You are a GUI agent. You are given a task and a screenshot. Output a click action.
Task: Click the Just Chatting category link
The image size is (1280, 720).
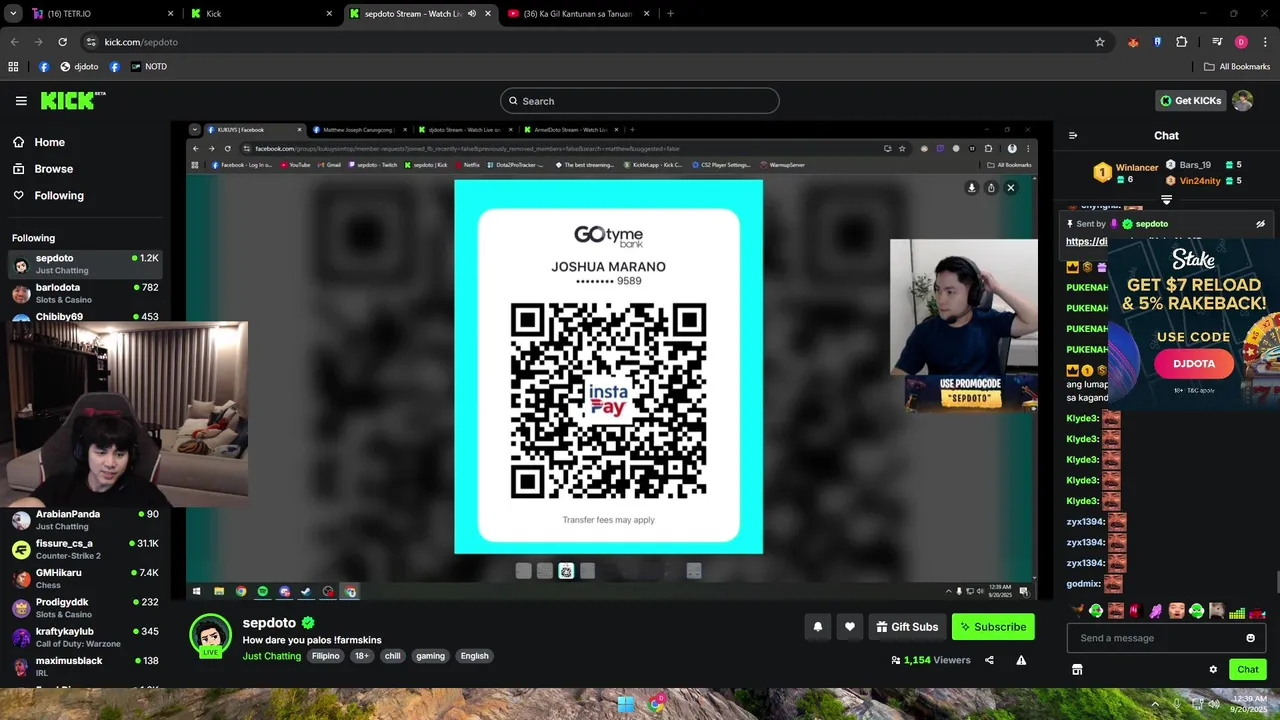pyautogui.click(x=271, y=656)
